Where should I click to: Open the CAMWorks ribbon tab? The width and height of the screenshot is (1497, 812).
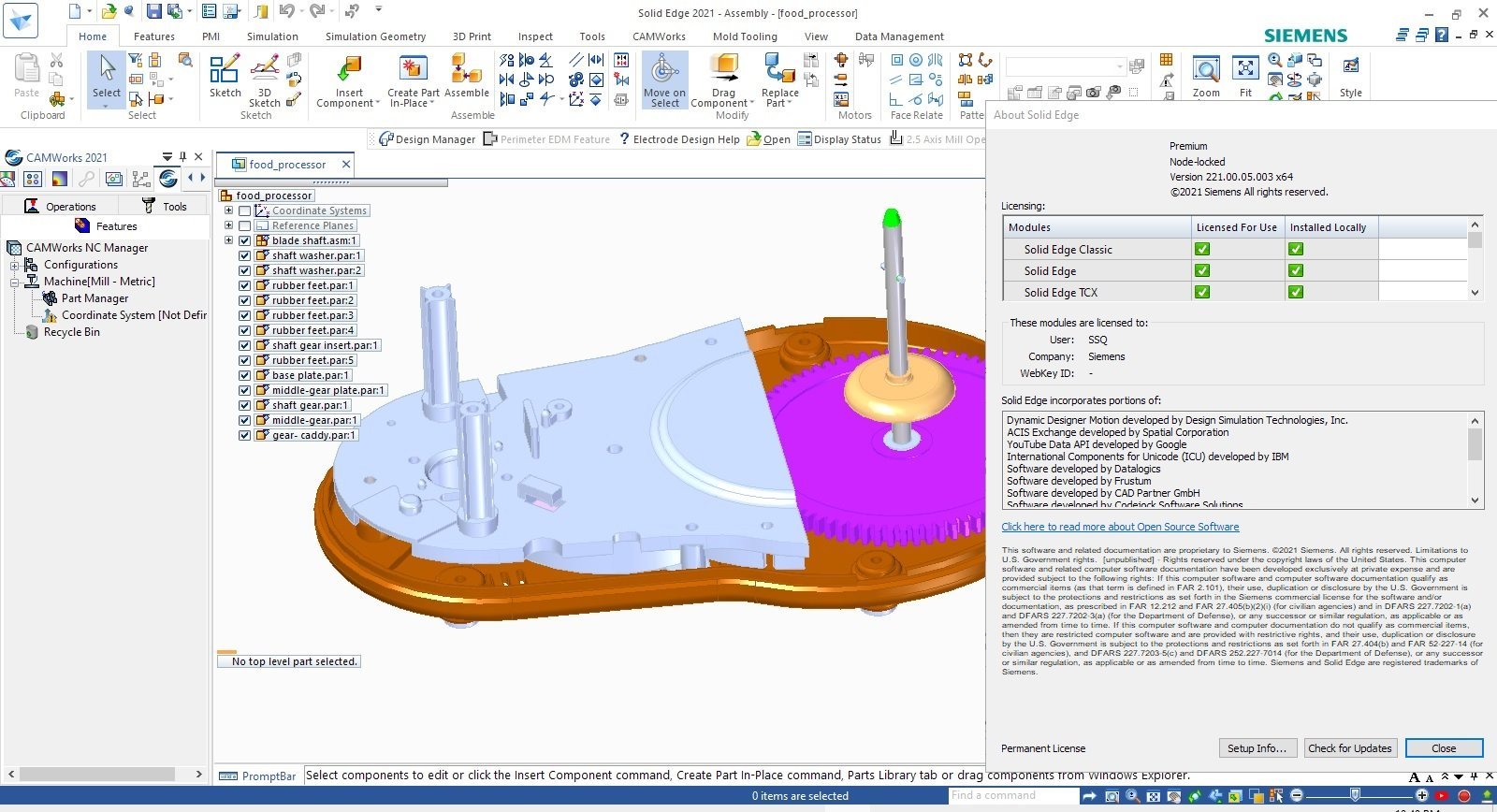click(x=659, y=36)
